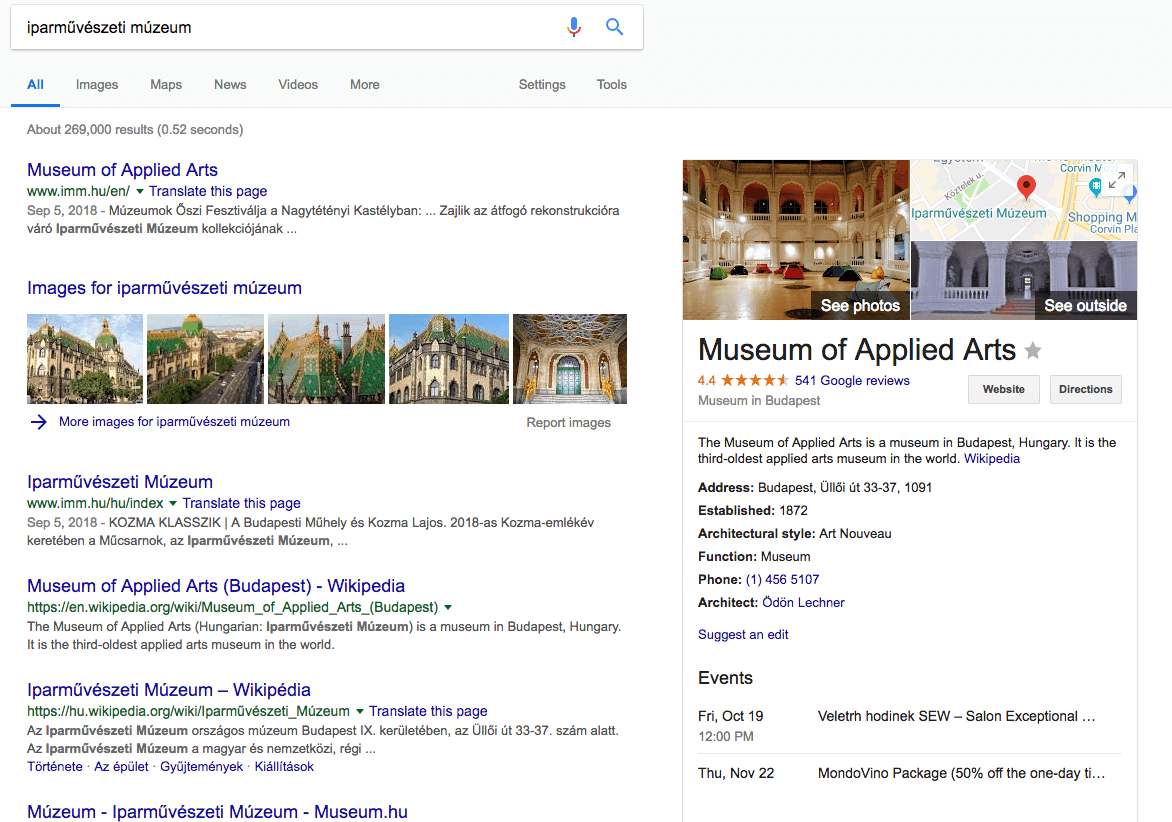Open Wikipedia link in museum description

click(991, 459)
